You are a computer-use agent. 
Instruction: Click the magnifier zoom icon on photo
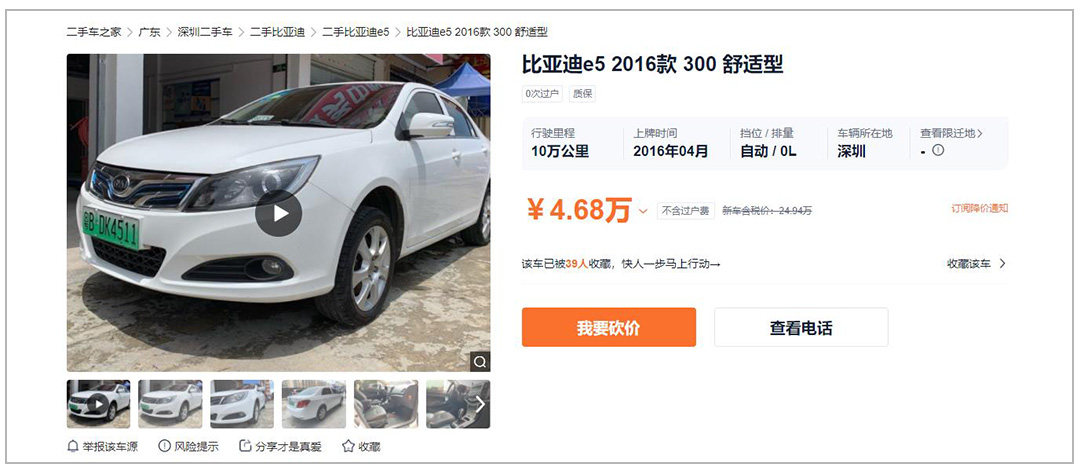pyautogui.click(x=480, y=361)
